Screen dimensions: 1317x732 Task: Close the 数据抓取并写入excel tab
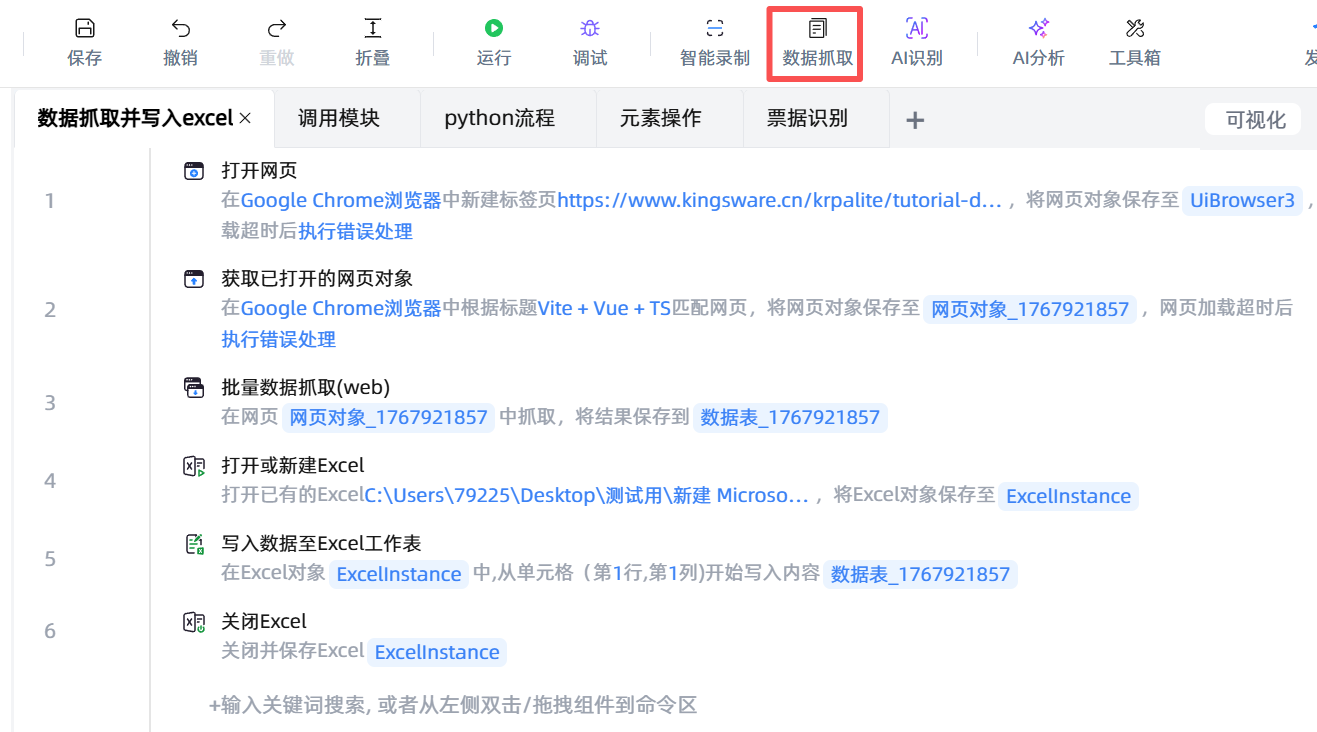(x=245, y=119)
